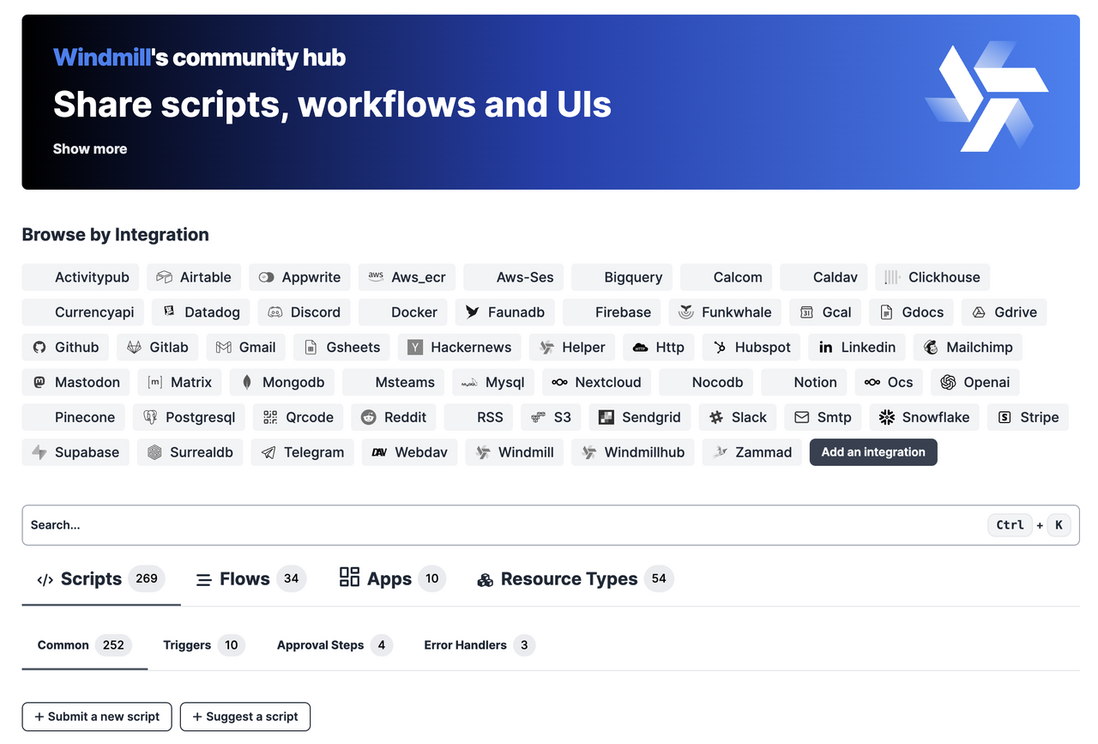This screenshot has height=744, width=1098.
Task: Select the Slack integration icon
Action: (x=716, y=418)
